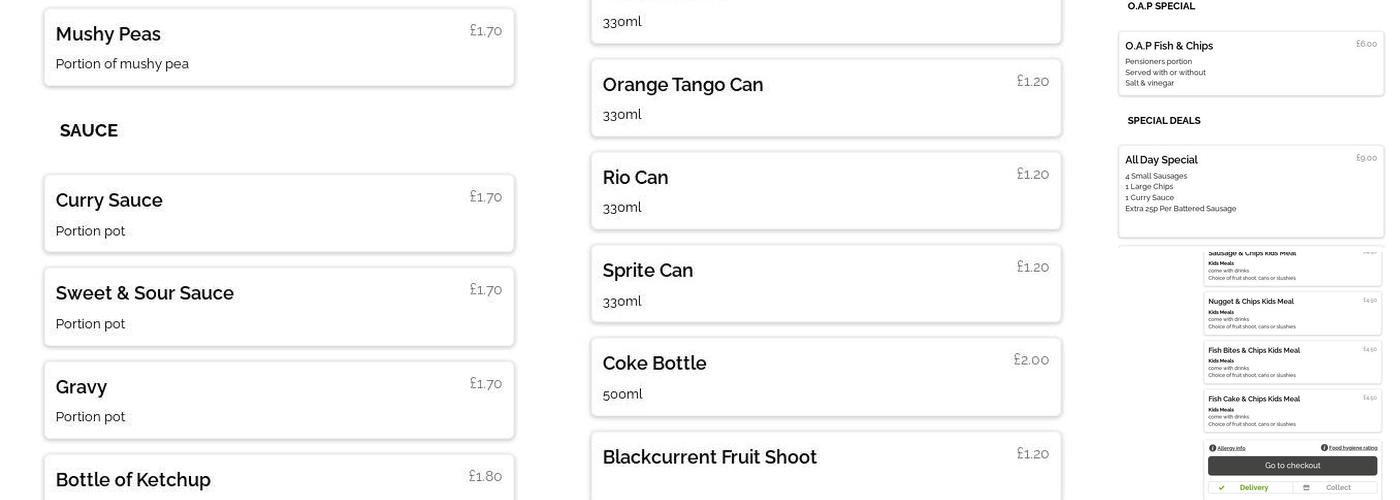1400x500 pixels.
Task: Click the Food hygiene rating info icon
Action: (1324, 448)
